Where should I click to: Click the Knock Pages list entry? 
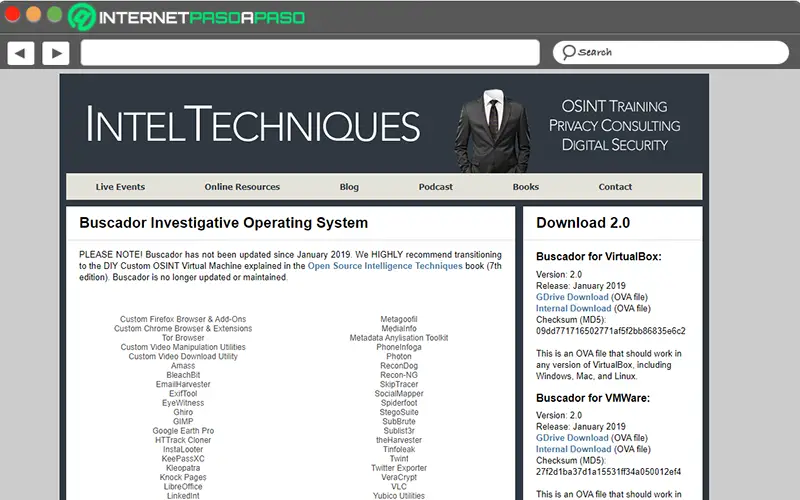[183, 477]
